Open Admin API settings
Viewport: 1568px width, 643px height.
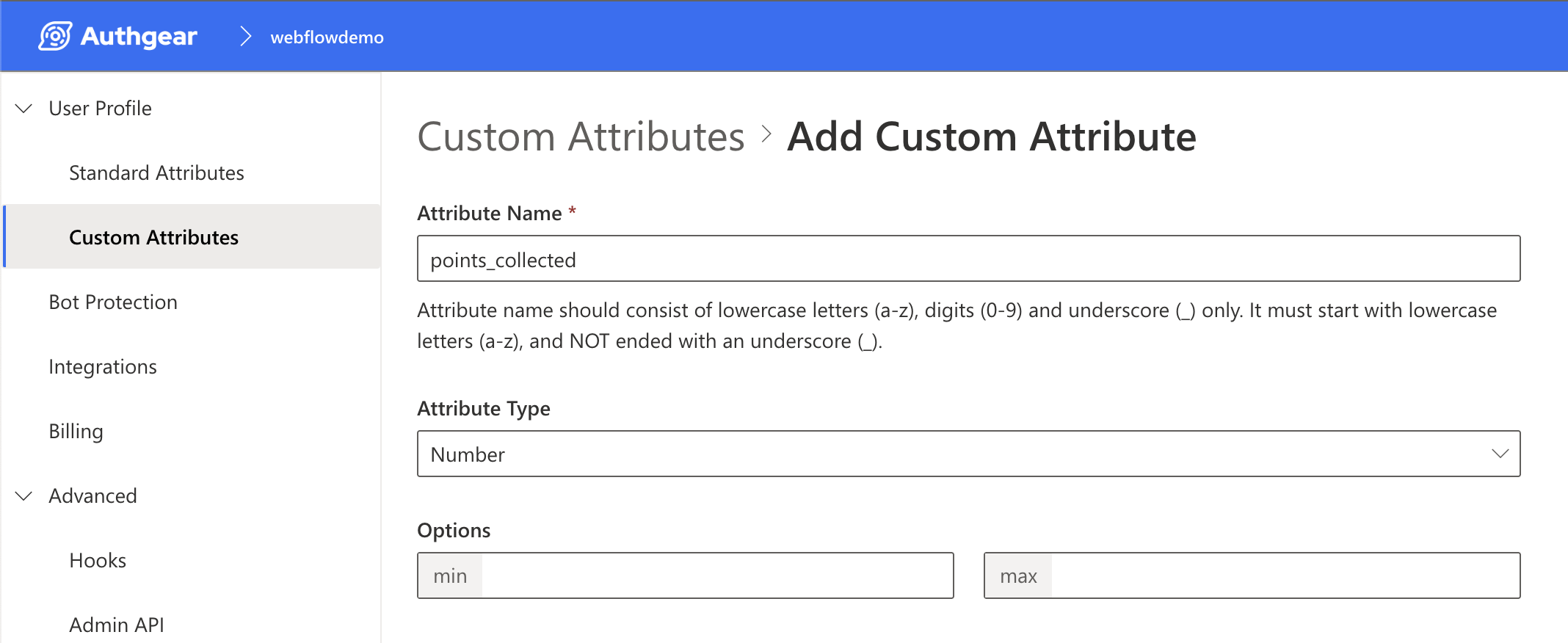(117, 625)
